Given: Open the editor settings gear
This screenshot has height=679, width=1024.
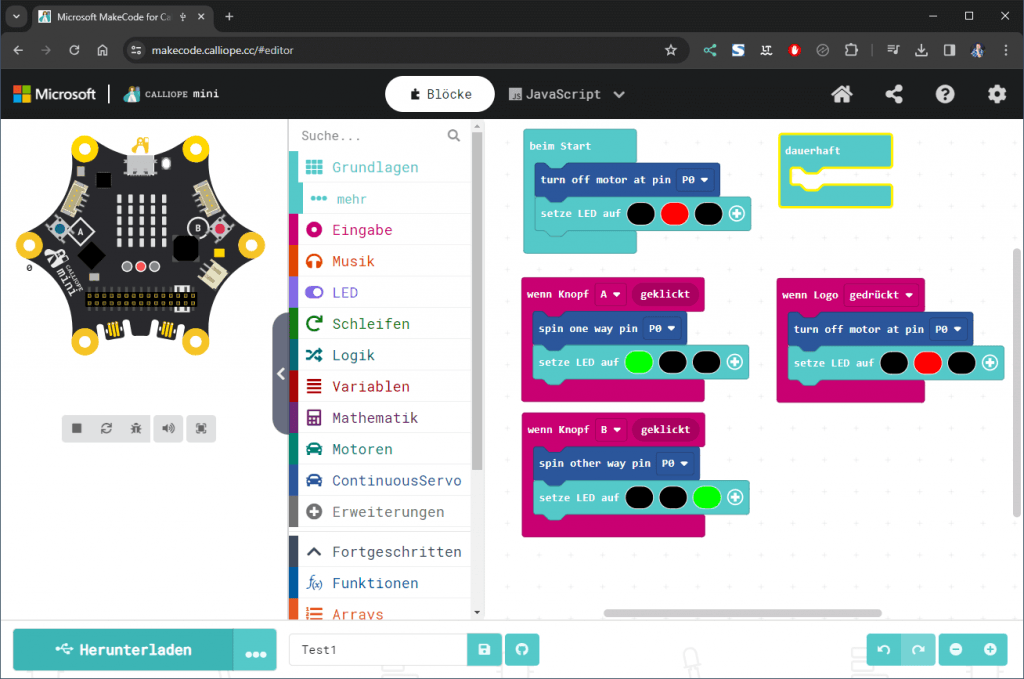Looking at the screenshot, I should click(996, 94).
